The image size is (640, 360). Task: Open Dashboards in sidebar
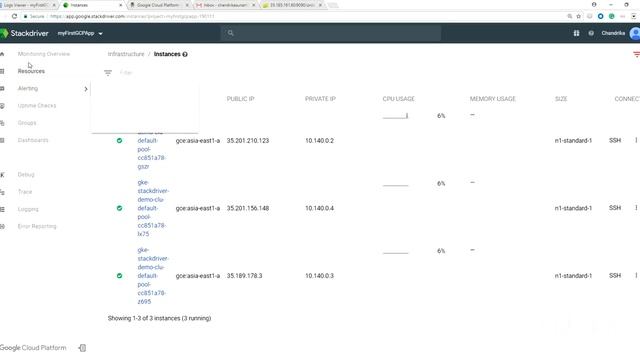[33, 140]
